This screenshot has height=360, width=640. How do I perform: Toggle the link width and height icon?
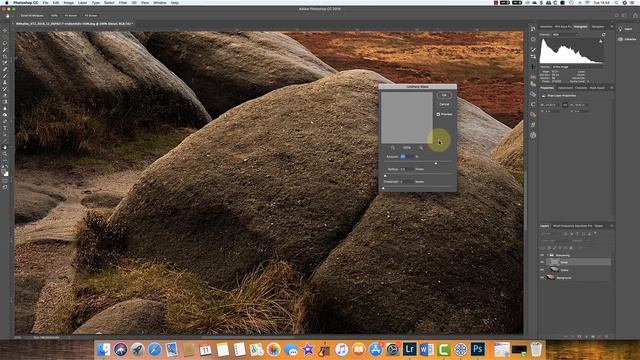pos(565,105)
